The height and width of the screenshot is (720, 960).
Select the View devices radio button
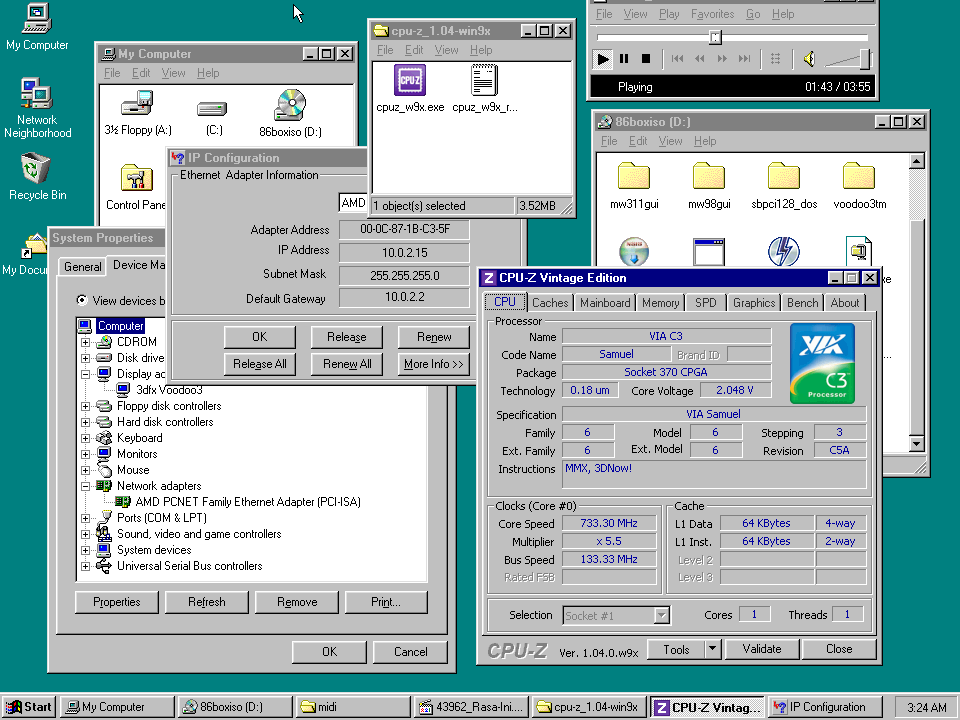(83, 301)
